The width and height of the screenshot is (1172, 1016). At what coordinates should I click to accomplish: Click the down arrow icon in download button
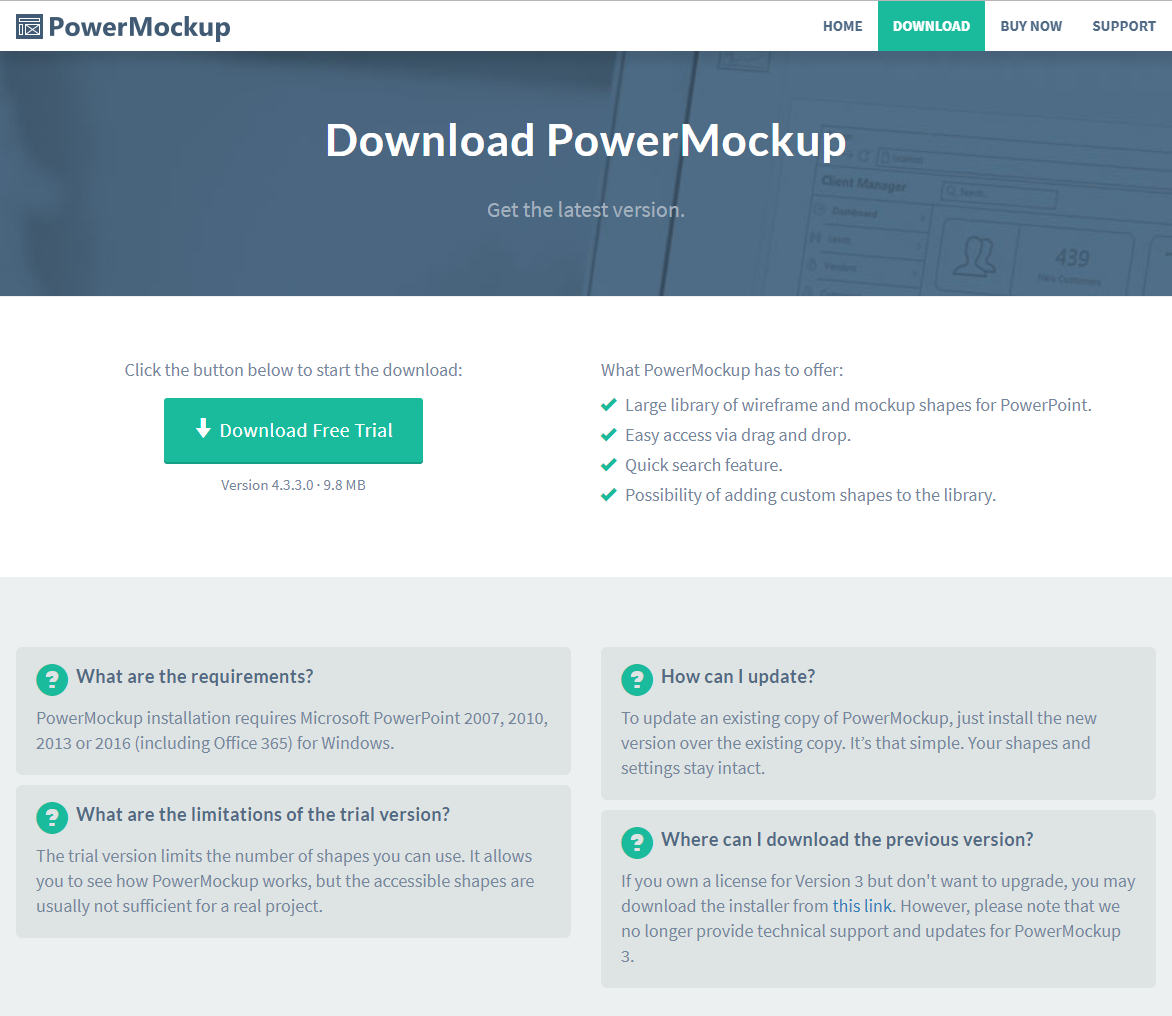click(x=203, y=428)
